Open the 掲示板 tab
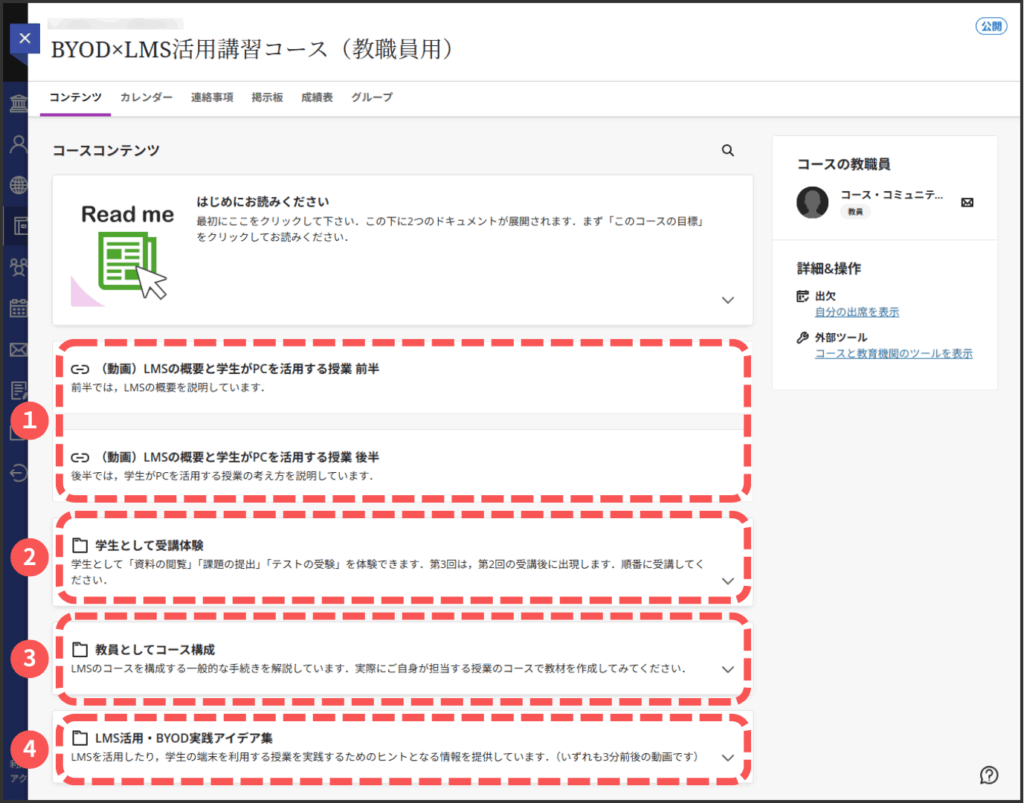The image size is (1024, 803). point(267,97)
